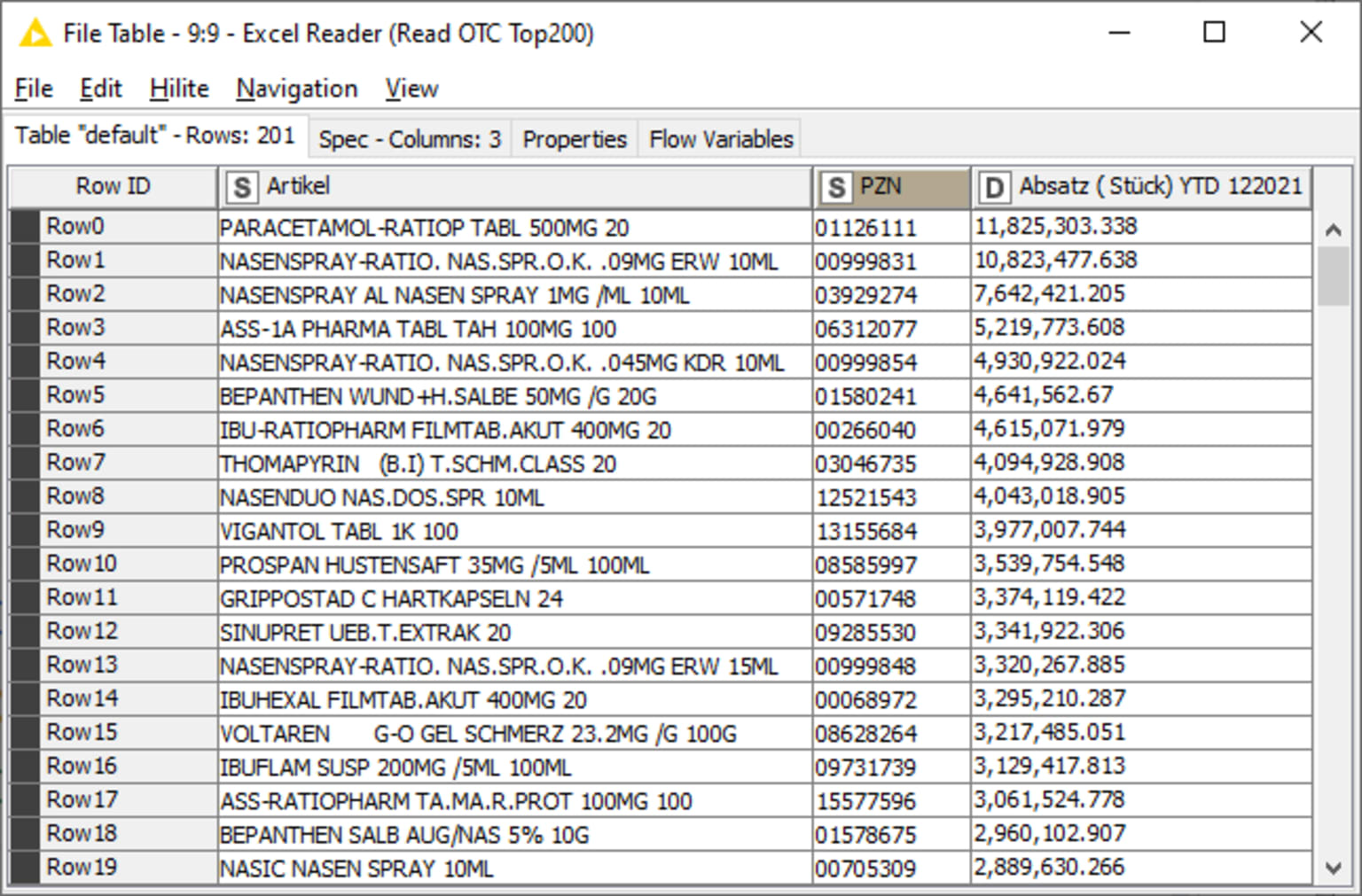This screenshot has height=896, width=1362.
Task: Click the vertical scrollbar thumb
Action: (x=1333, y=277)
